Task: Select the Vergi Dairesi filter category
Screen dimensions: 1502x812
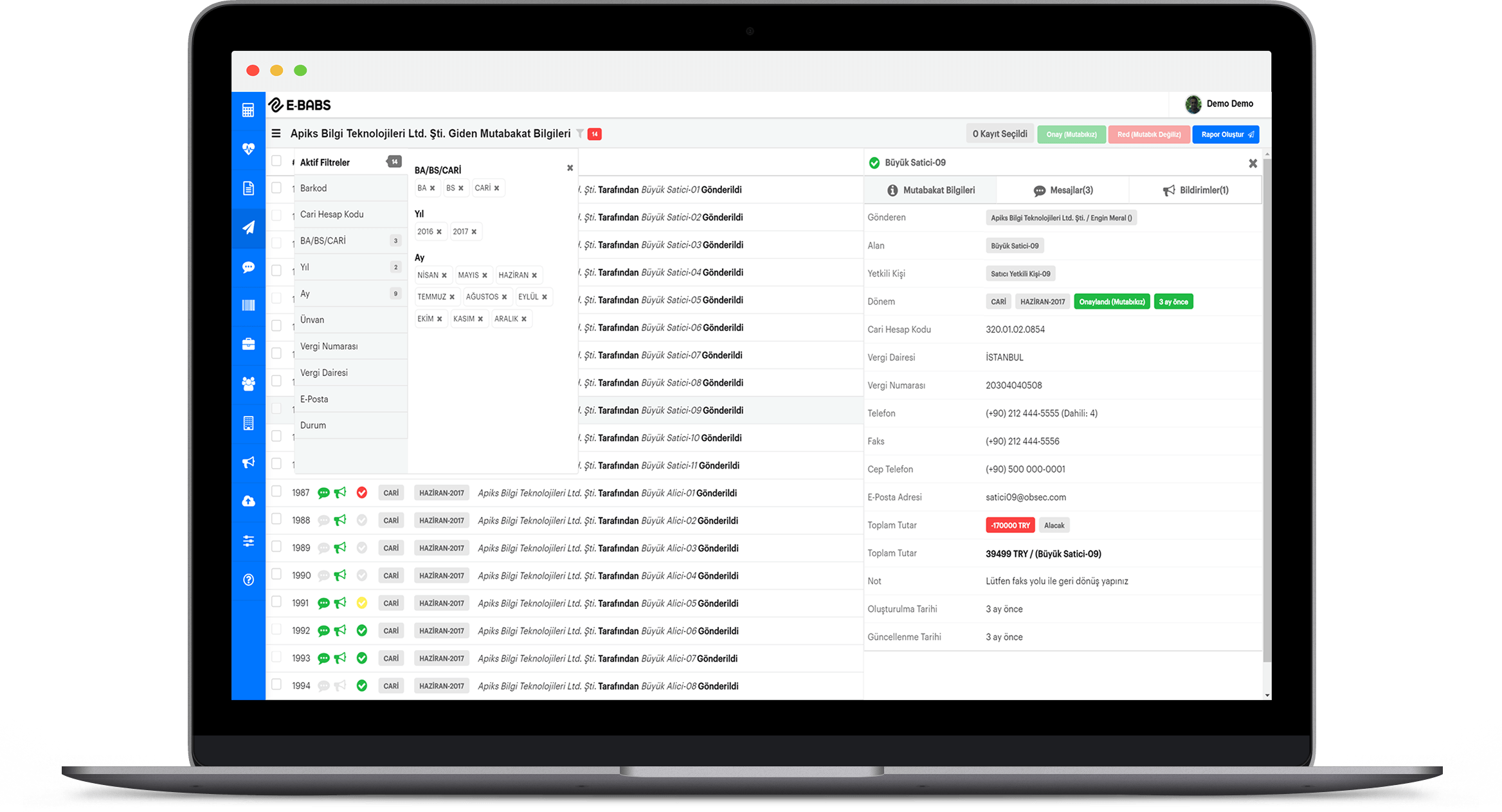Action: click(351, 372)
